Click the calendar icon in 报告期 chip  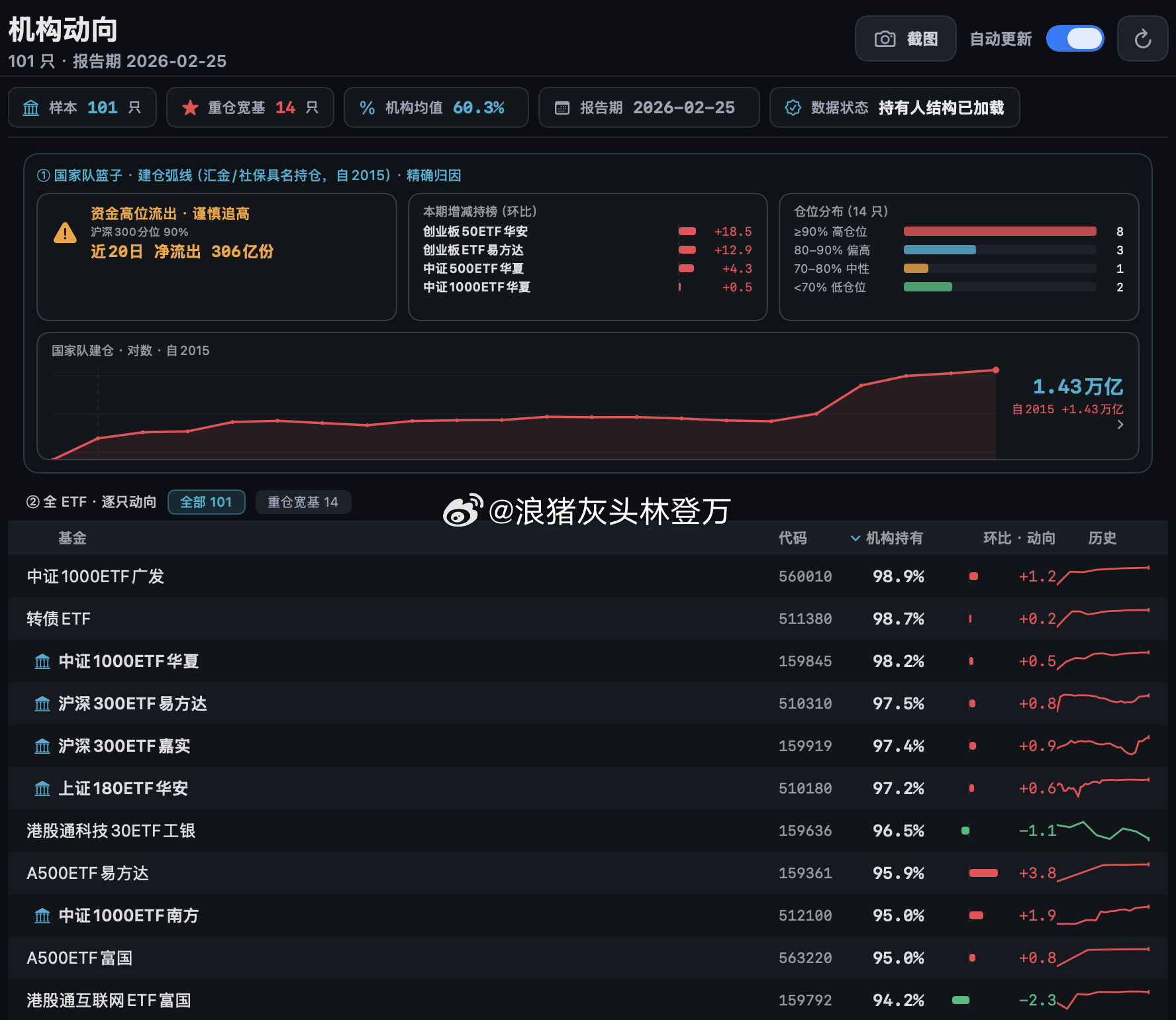click(562, 108)
